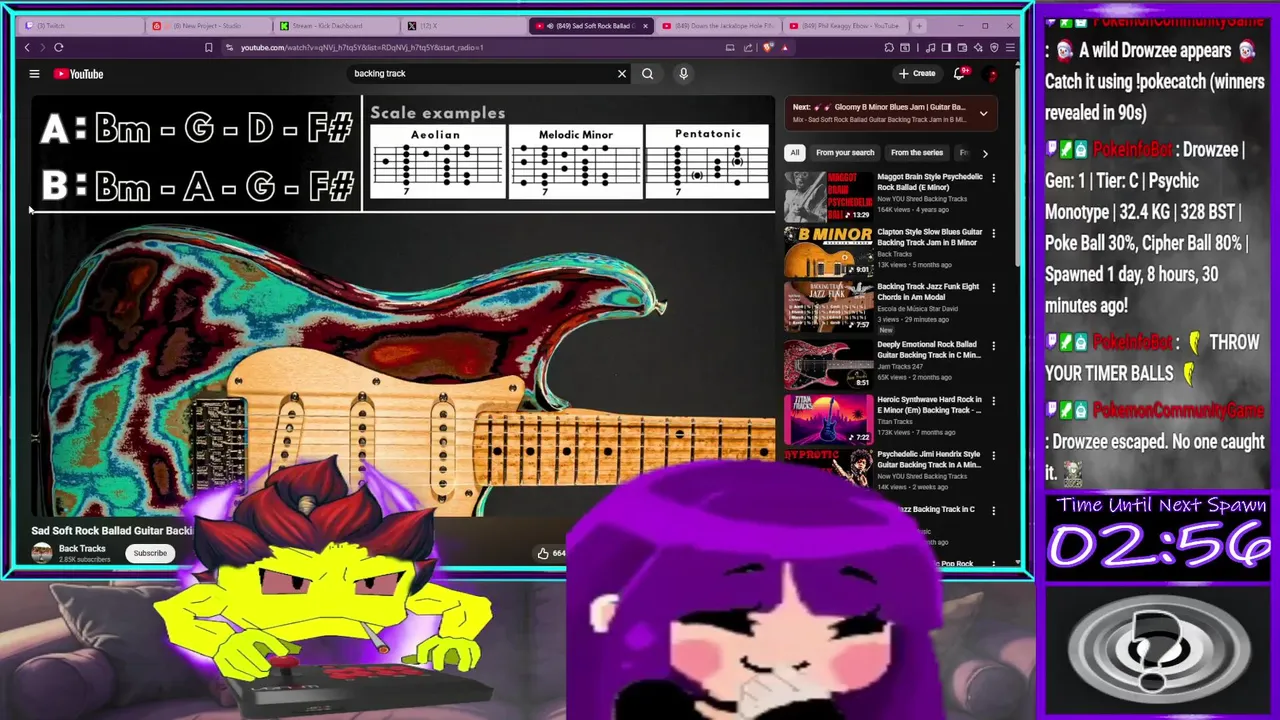Open options for Deeply Emotional Rock Ballad video
The height and width of the screenshot is (720, 1280).
(993, 346)
